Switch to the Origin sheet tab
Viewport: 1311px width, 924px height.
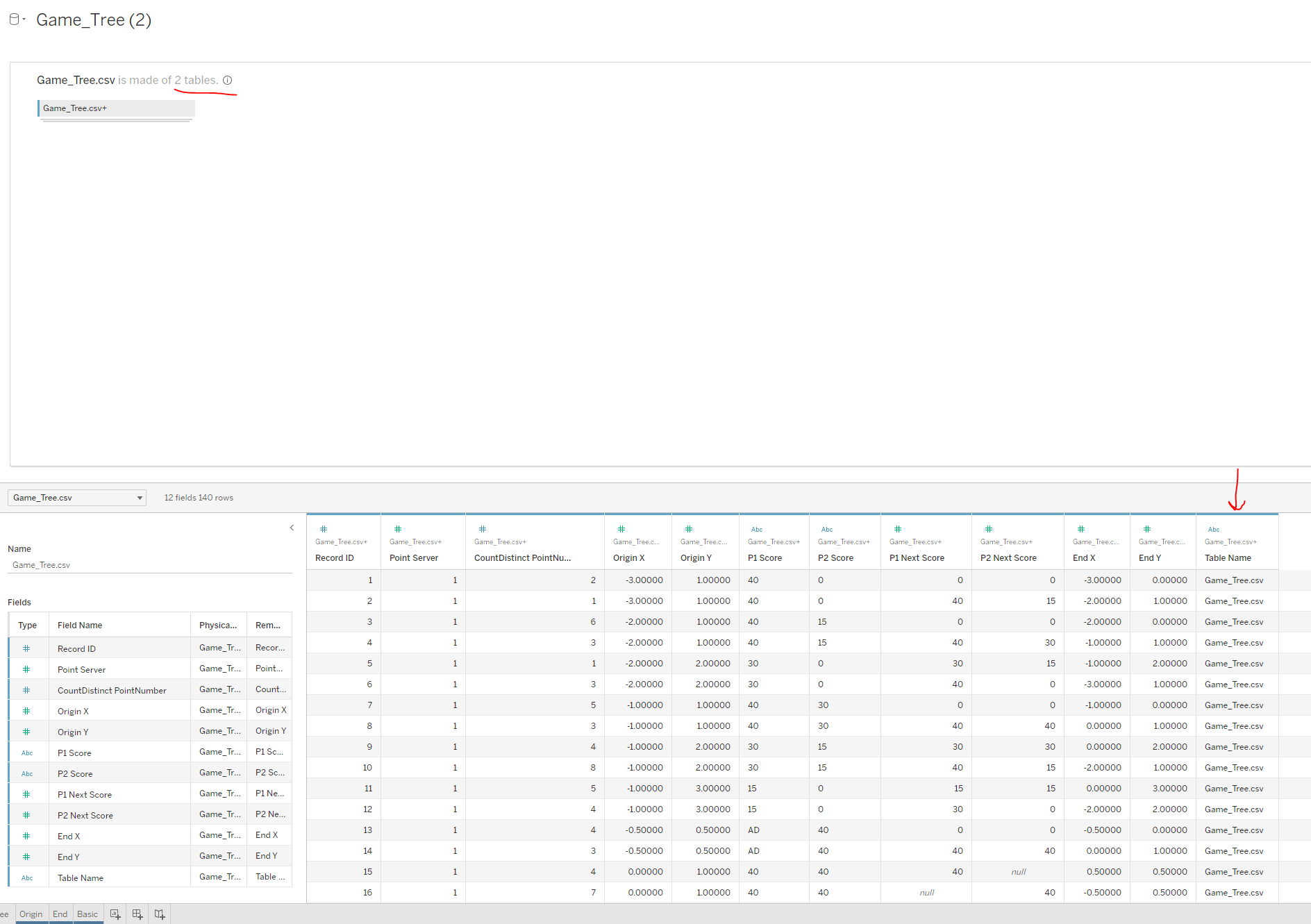tap(31, 914)
